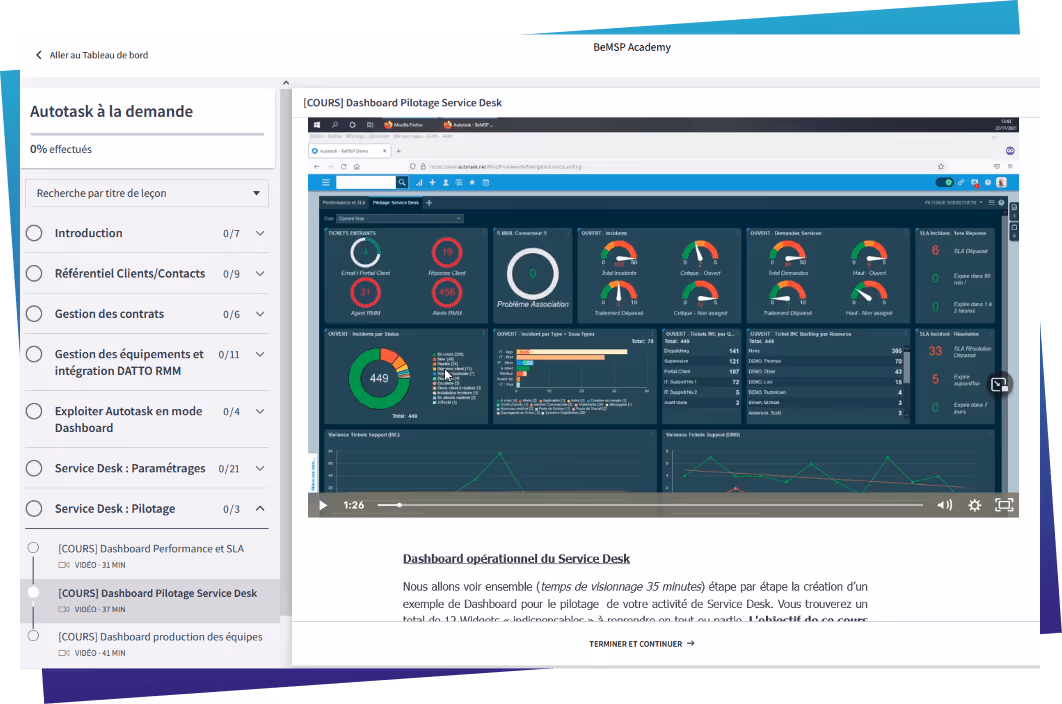This screenshot has height=704, width=1062.
Task: Toggle completion circle for Dashboard production des équipes
Action: (33, 636)
